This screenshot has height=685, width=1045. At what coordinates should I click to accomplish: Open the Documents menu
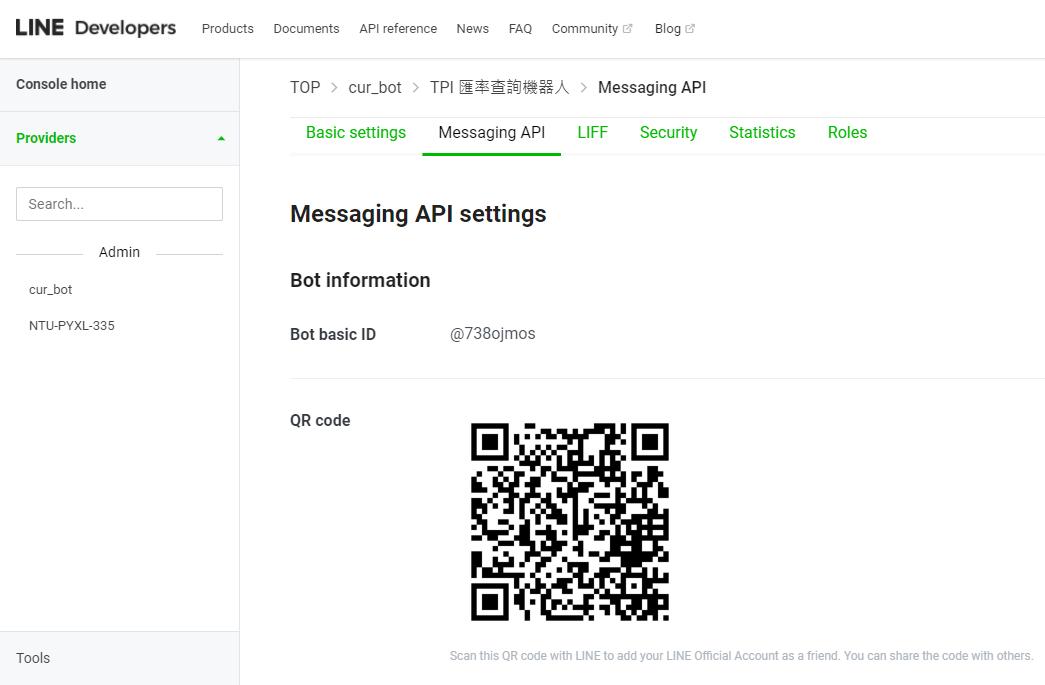307,29
